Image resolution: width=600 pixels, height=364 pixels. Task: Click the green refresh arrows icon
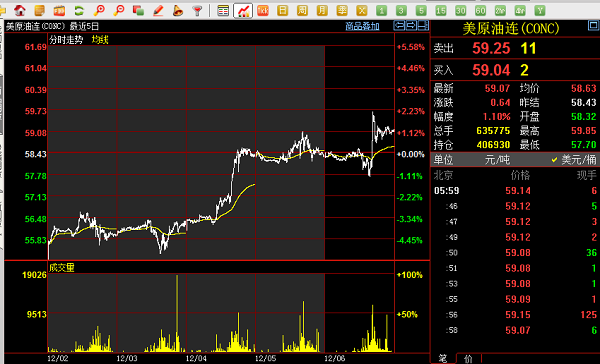[79, 10]
